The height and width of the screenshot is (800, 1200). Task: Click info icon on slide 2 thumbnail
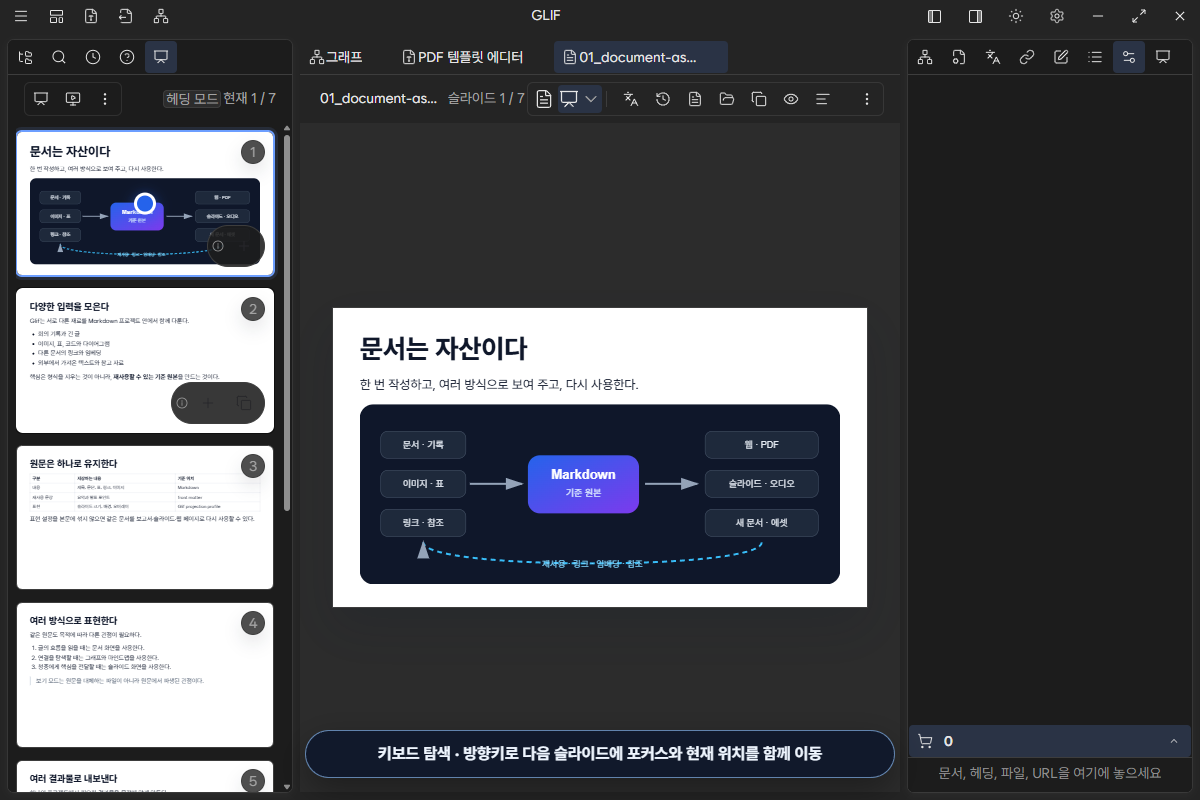coord(182,403)
